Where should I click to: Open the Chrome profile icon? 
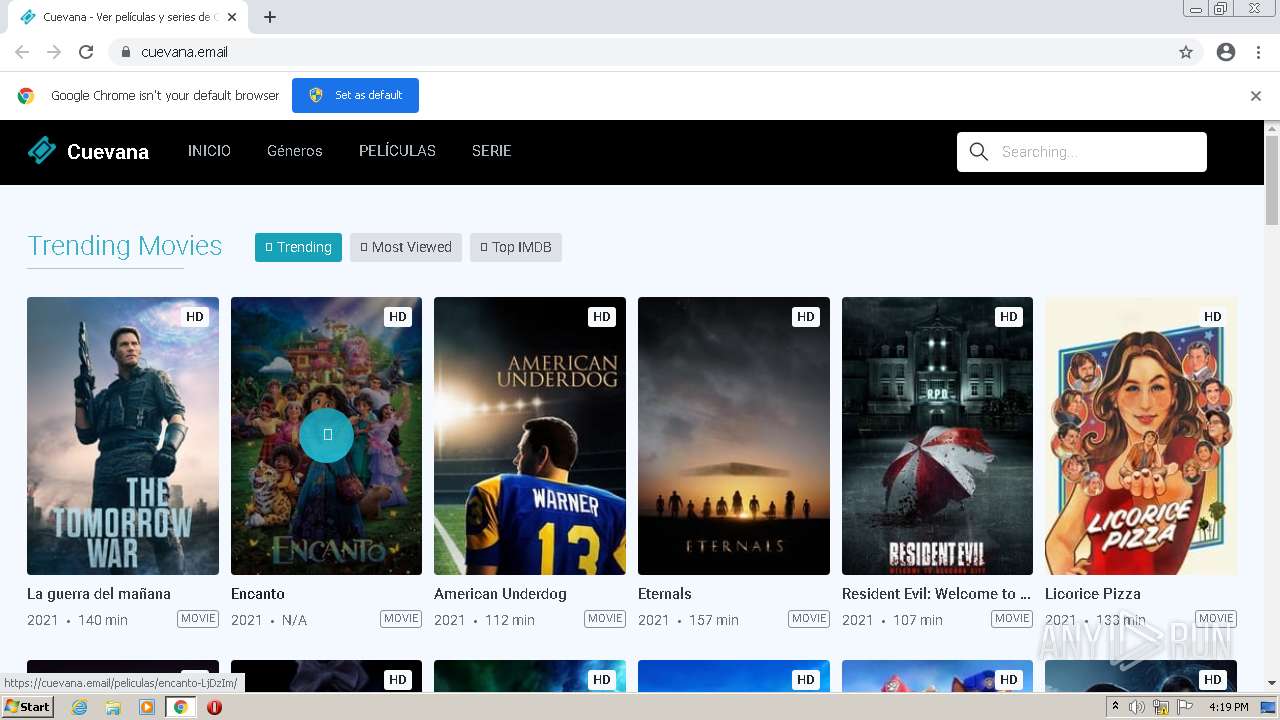point(1226,52)
